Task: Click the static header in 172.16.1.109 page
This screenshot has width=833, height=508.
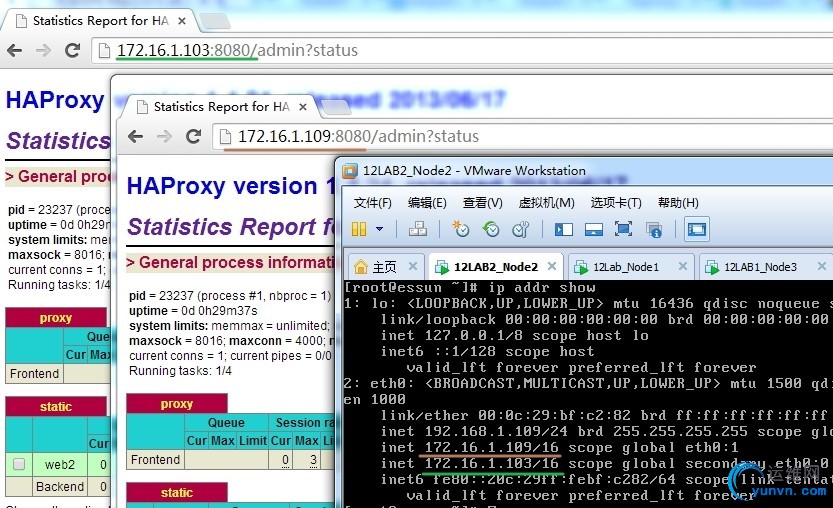Action: pos(176,493)
